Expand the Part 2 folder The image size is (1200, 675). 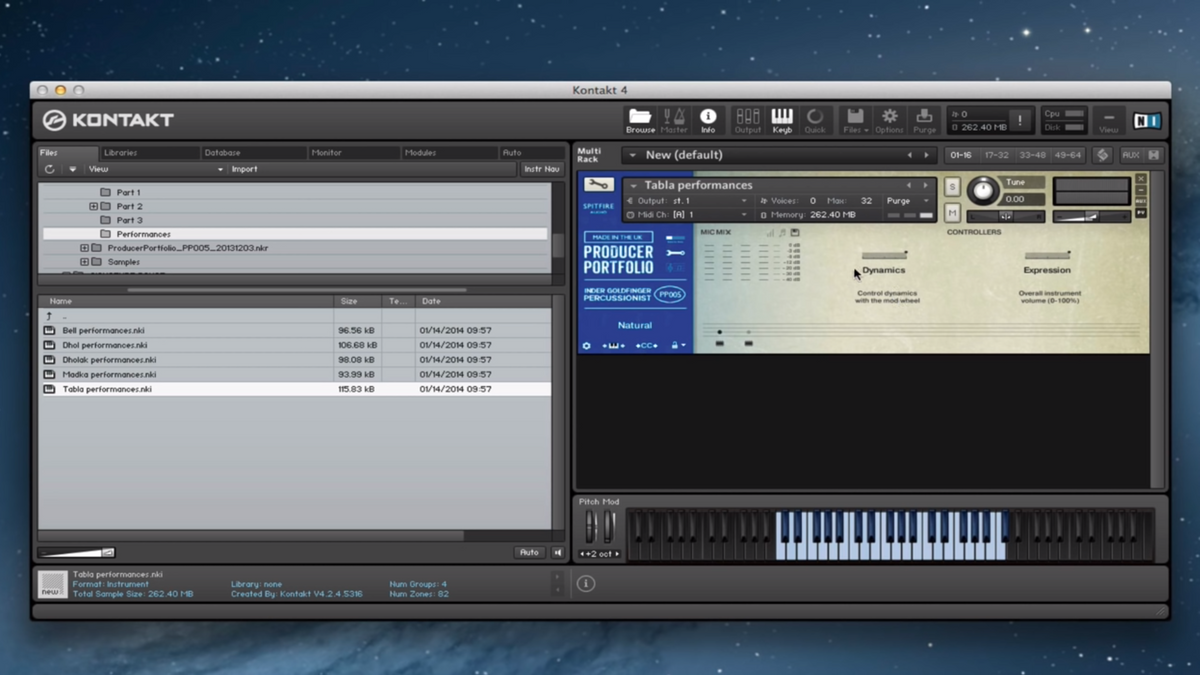click(94, 206)
